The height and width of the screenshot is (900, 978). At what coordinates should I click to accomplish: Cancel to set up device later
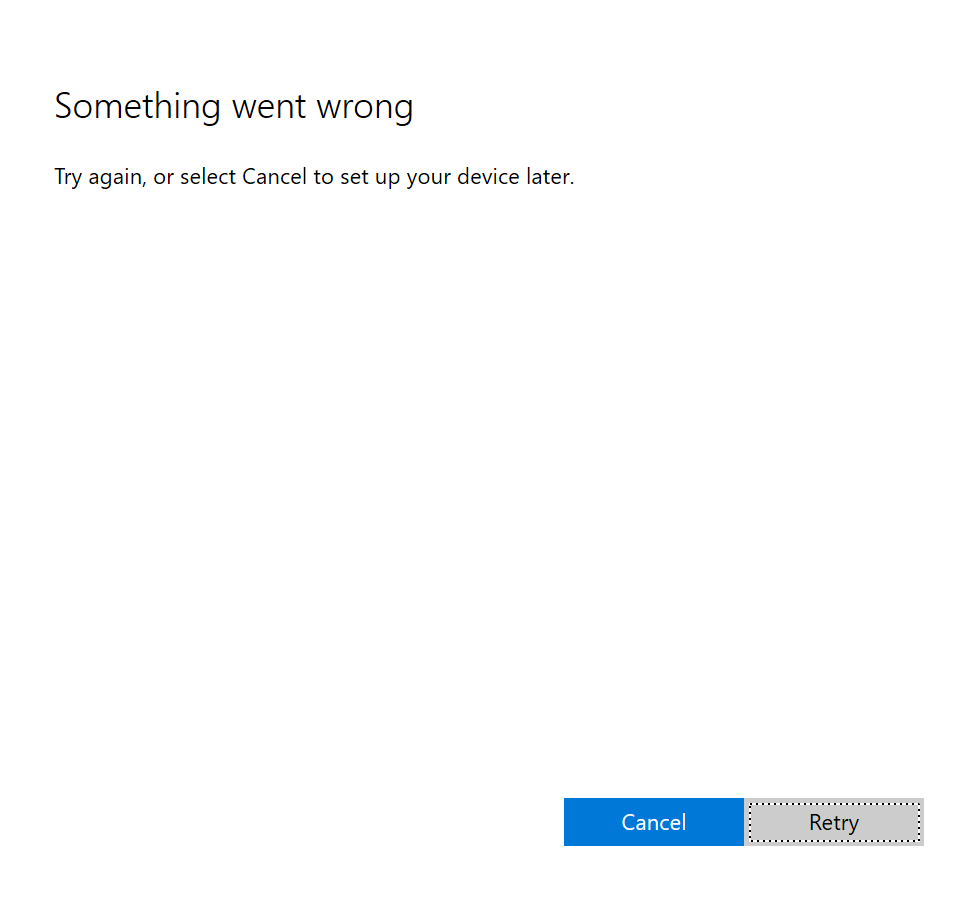[x=653, y=821]
